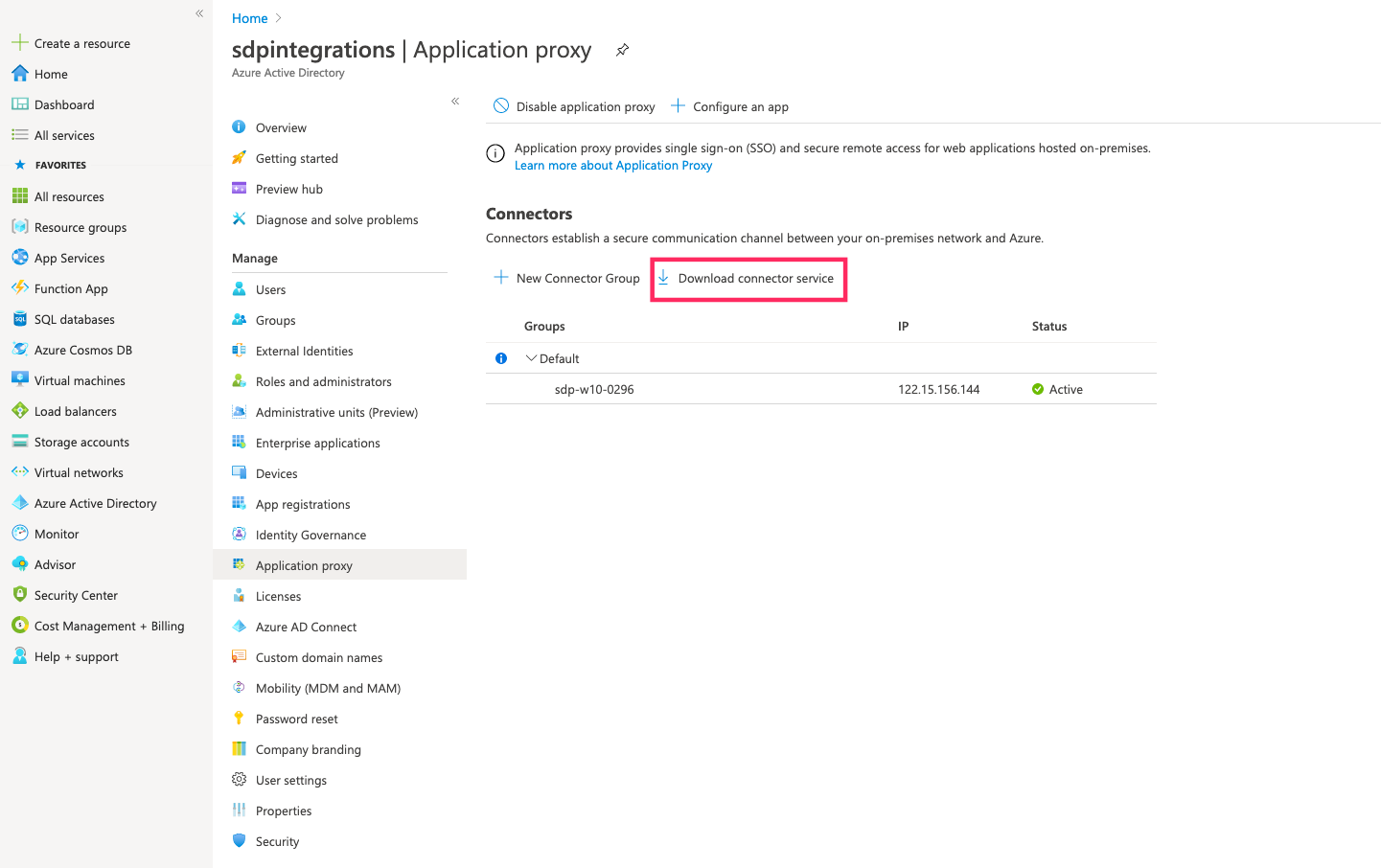
Task: Click the Diagnose and solve problems wrench icon
Action: click(x=240, y=219)
